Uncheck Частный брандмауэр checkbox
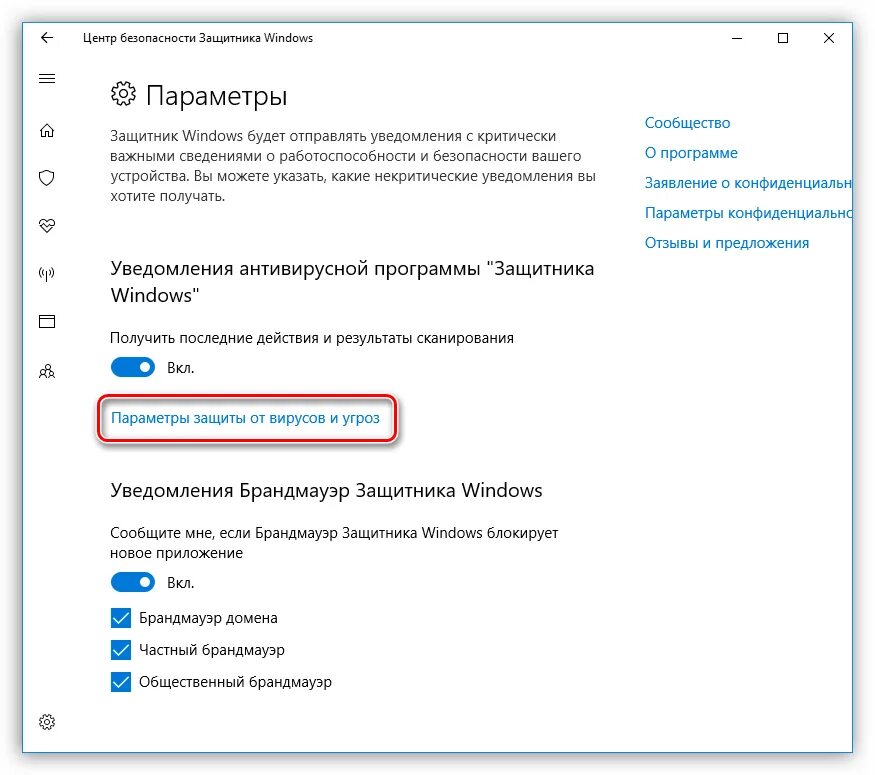Viewport: 875px width, 775px height. pos(121,649)
